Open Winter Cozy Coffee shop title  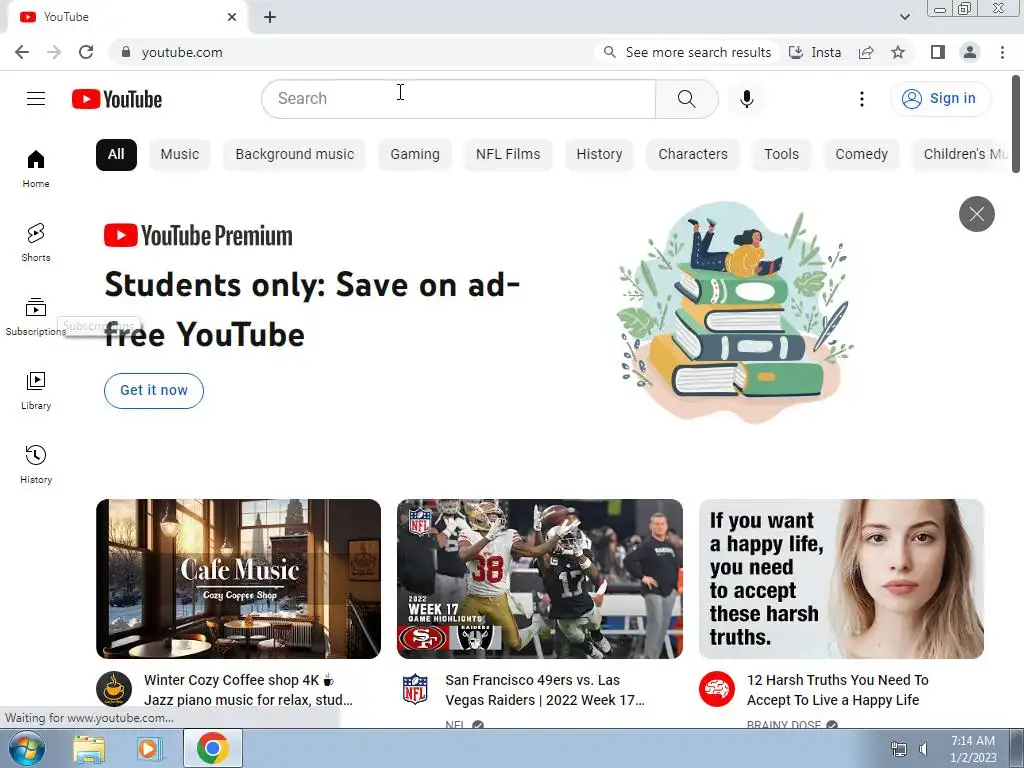tap(248, 690)
